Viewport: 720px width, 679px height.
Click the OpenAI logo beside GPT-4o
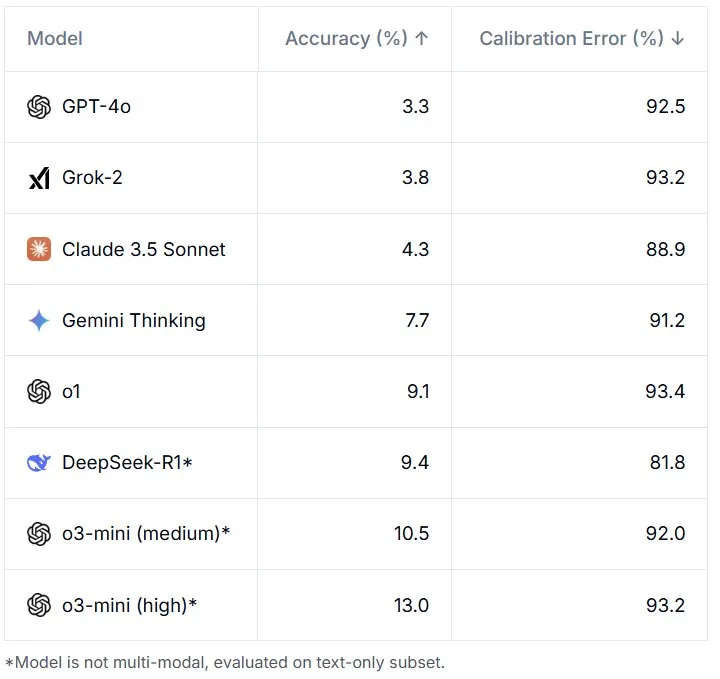(39, 107)
